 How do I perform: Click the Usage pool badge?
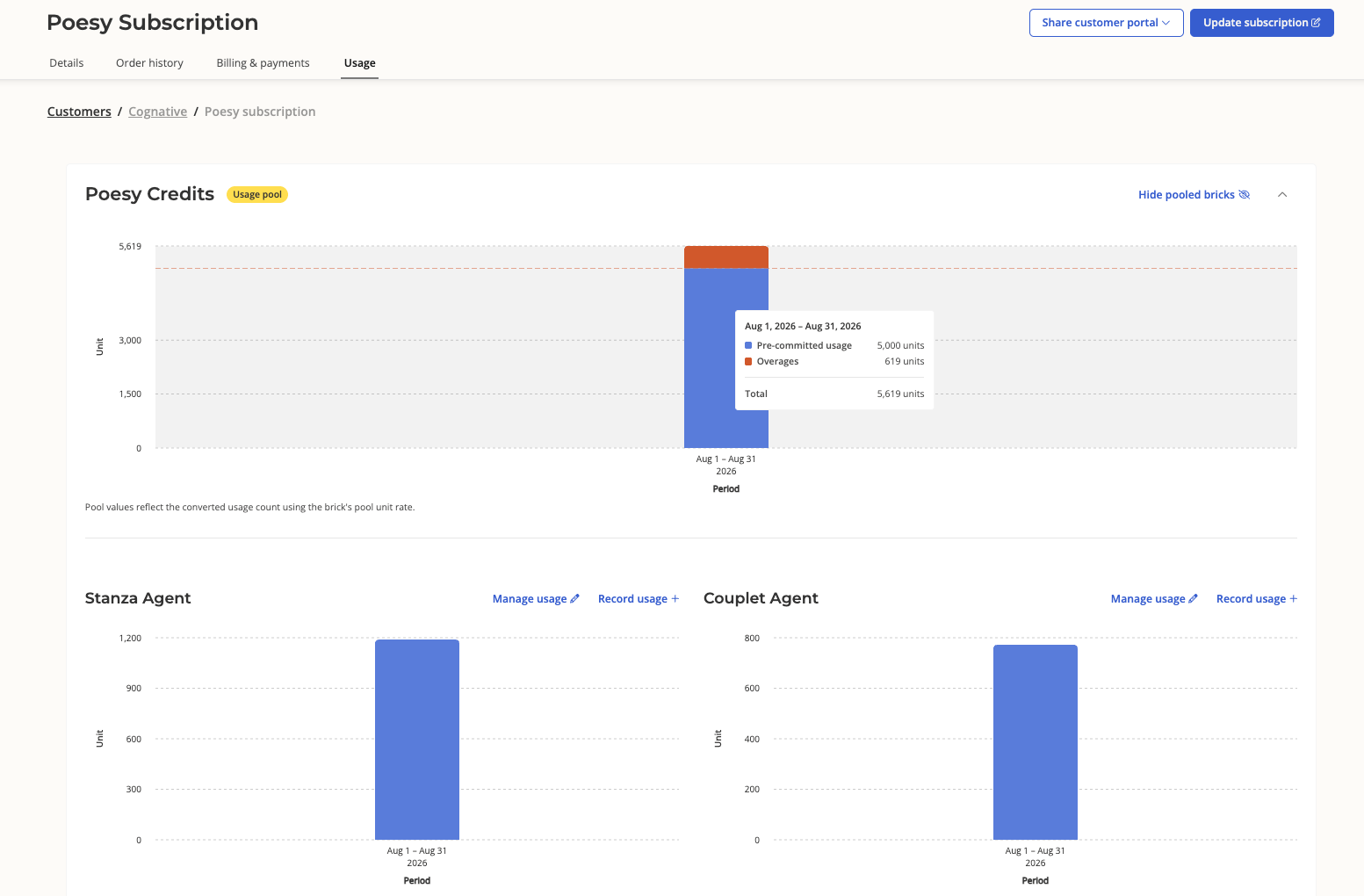257,195
